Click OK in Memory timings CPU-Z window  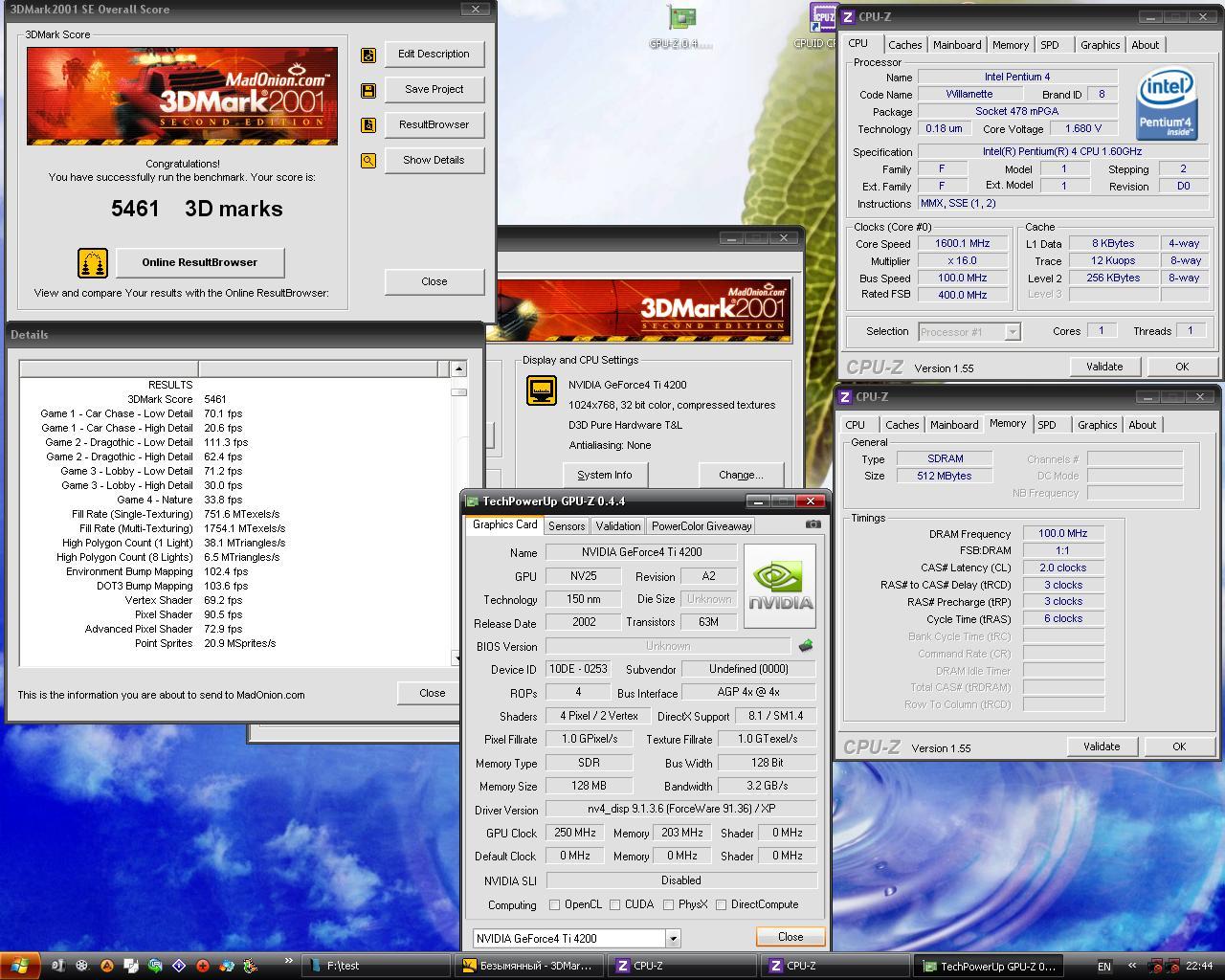click(1179, 746)
